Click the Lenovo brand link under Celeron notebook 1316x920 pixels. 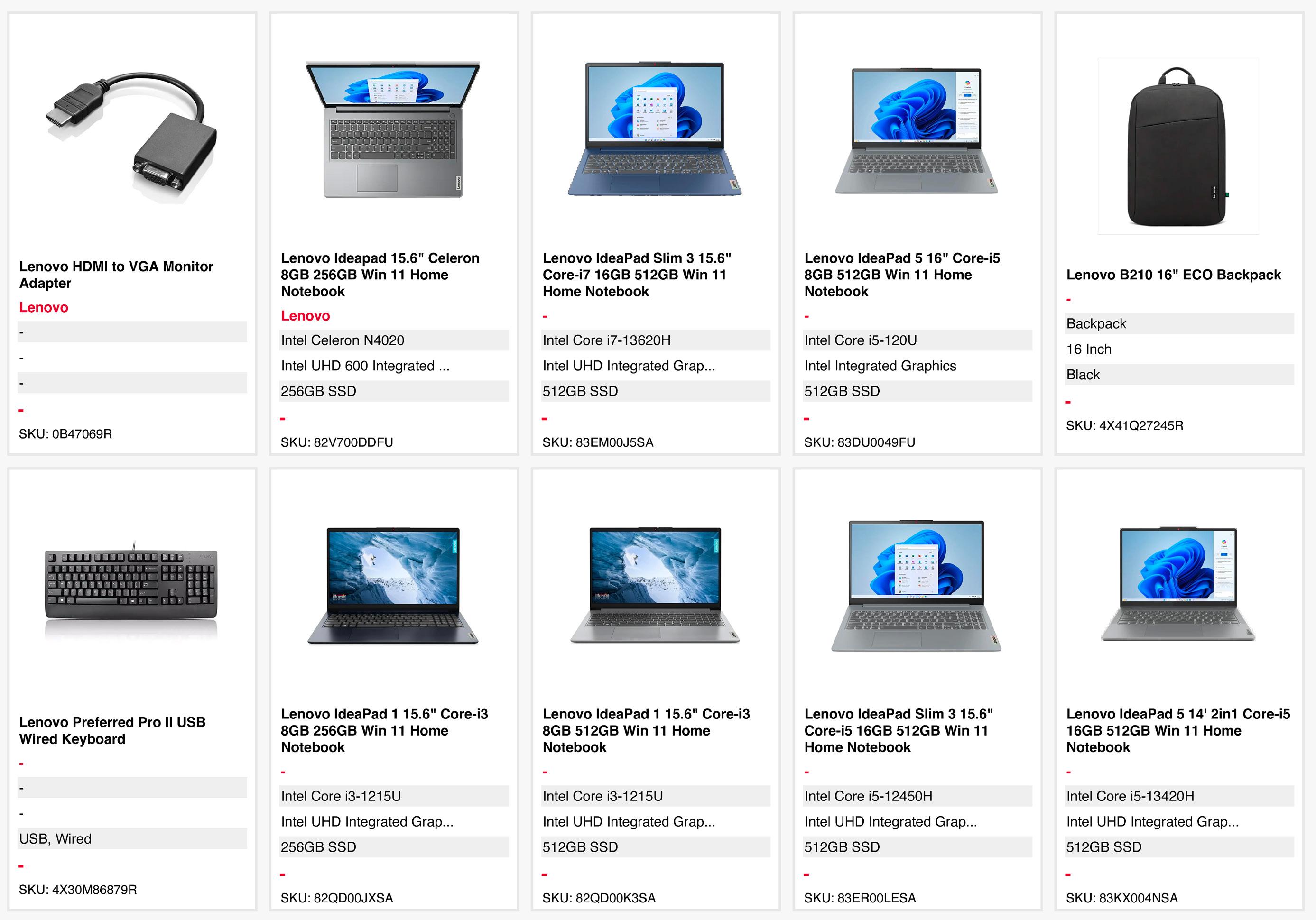click(305, 316)
